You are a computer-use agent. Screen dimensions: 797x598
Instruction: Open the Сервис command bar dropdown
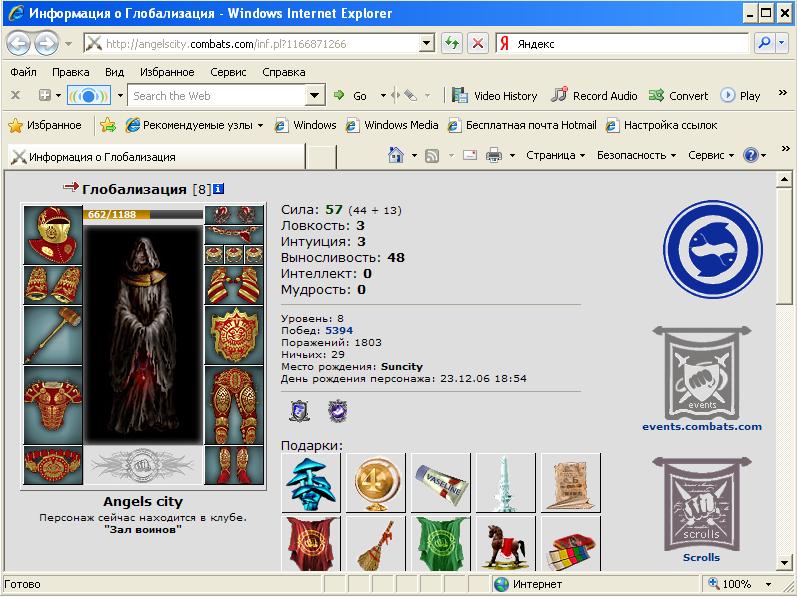click(x=711, y=155)
